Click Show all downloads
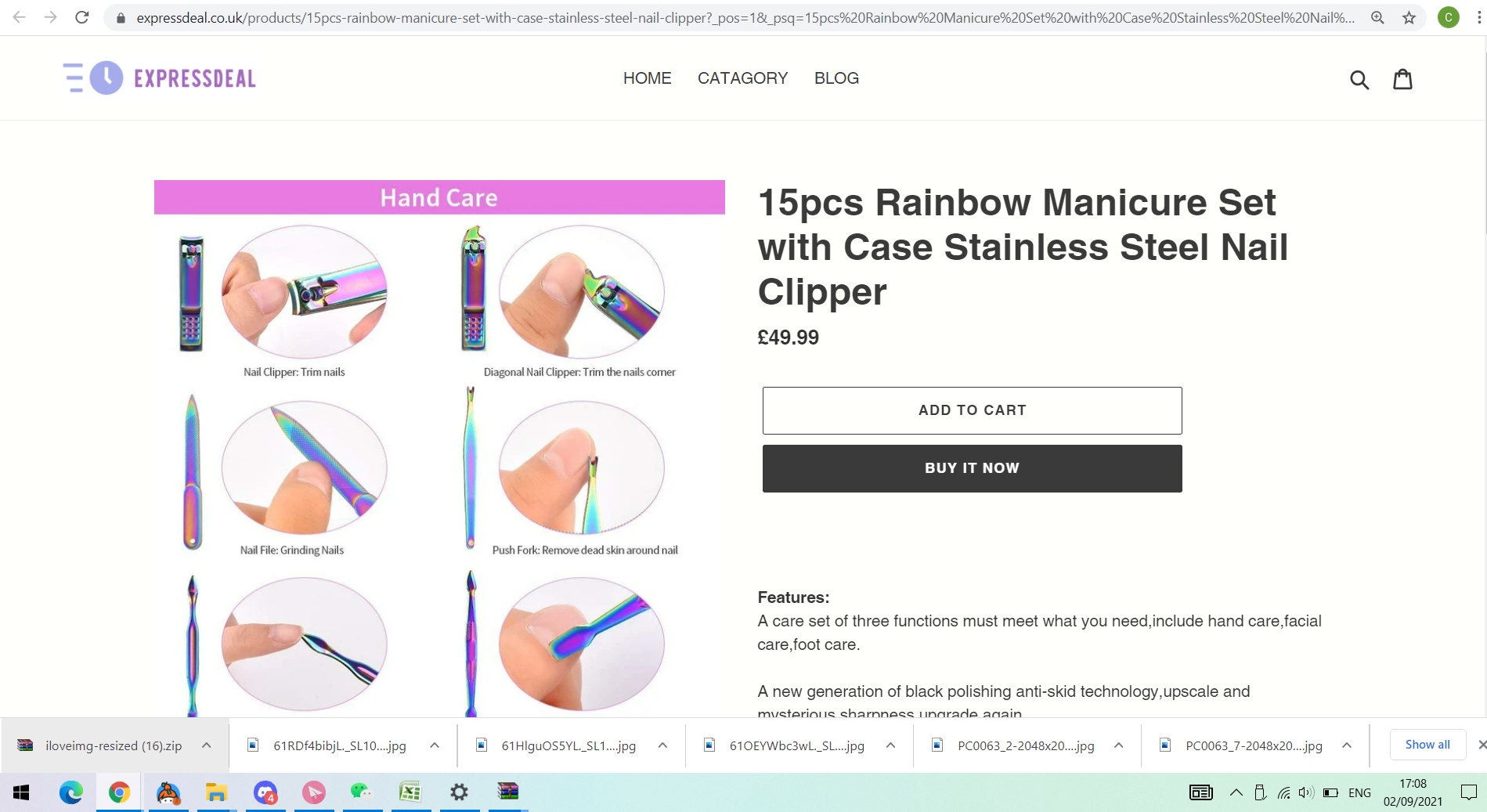The image size is (1487, 812). pos(1427,745)
